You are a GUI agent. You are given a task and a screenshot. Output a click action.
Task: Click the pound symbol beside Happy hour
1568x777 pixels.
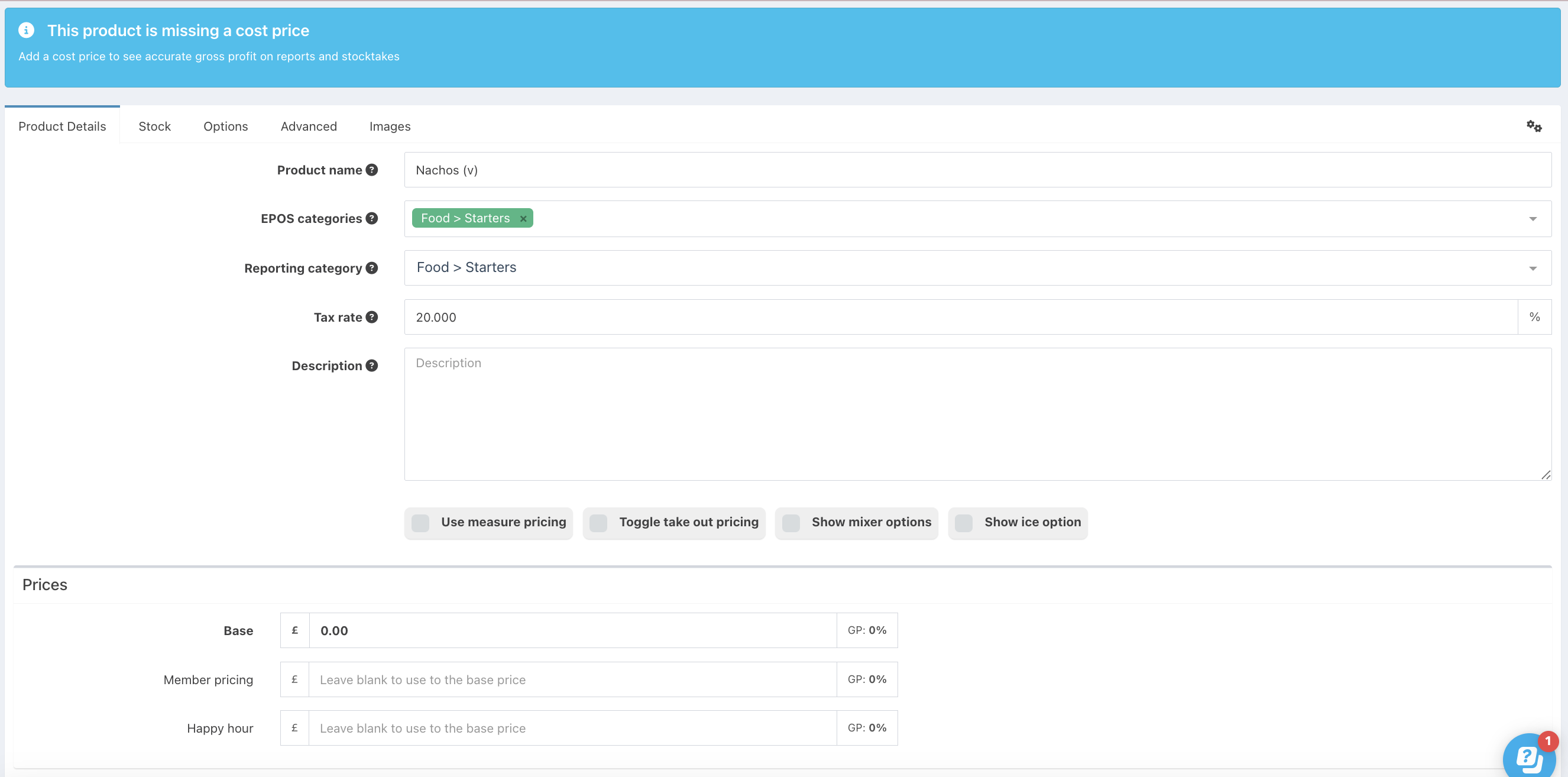tap(294, 728)
